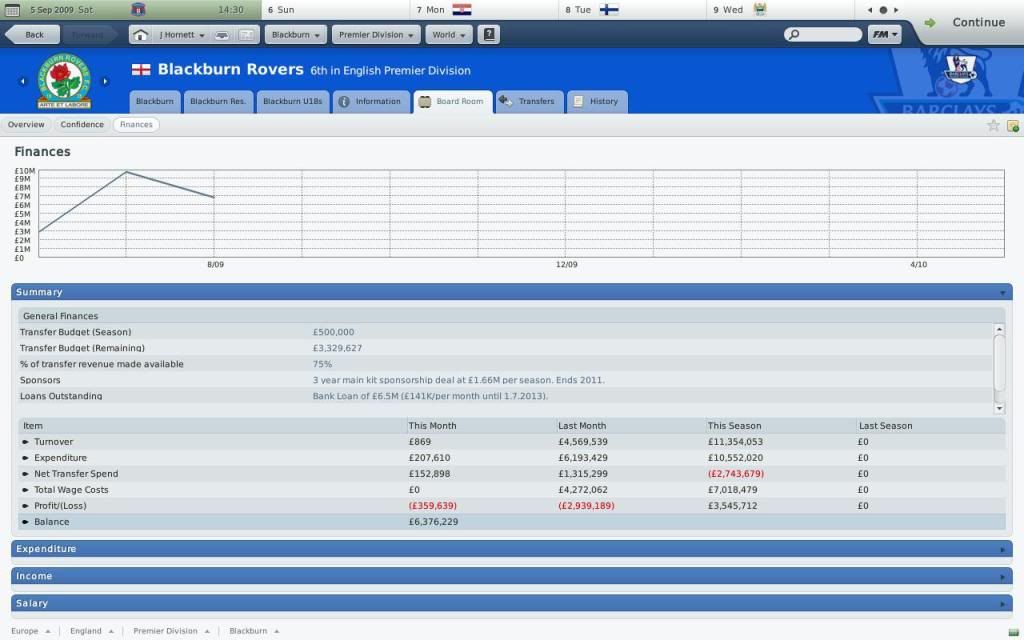Click the £6,376,229 balance value
The width and height of the screenshot is (1024, 640).
tap(433, 522)
